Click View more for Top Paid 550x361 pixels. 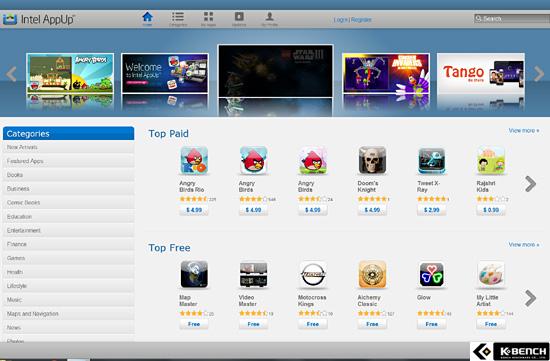click(x=524, y=131)
